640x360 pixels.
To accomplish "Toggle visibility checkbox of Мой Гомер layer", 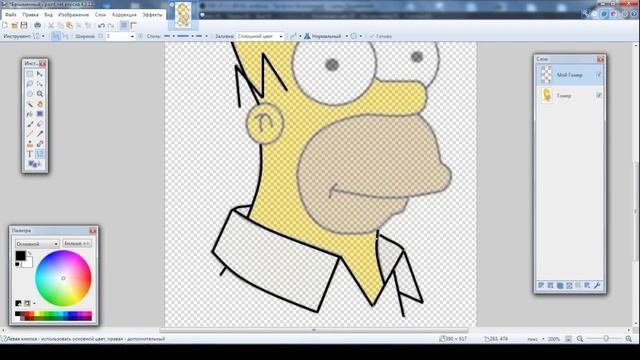I will click(x=599, y=75).
